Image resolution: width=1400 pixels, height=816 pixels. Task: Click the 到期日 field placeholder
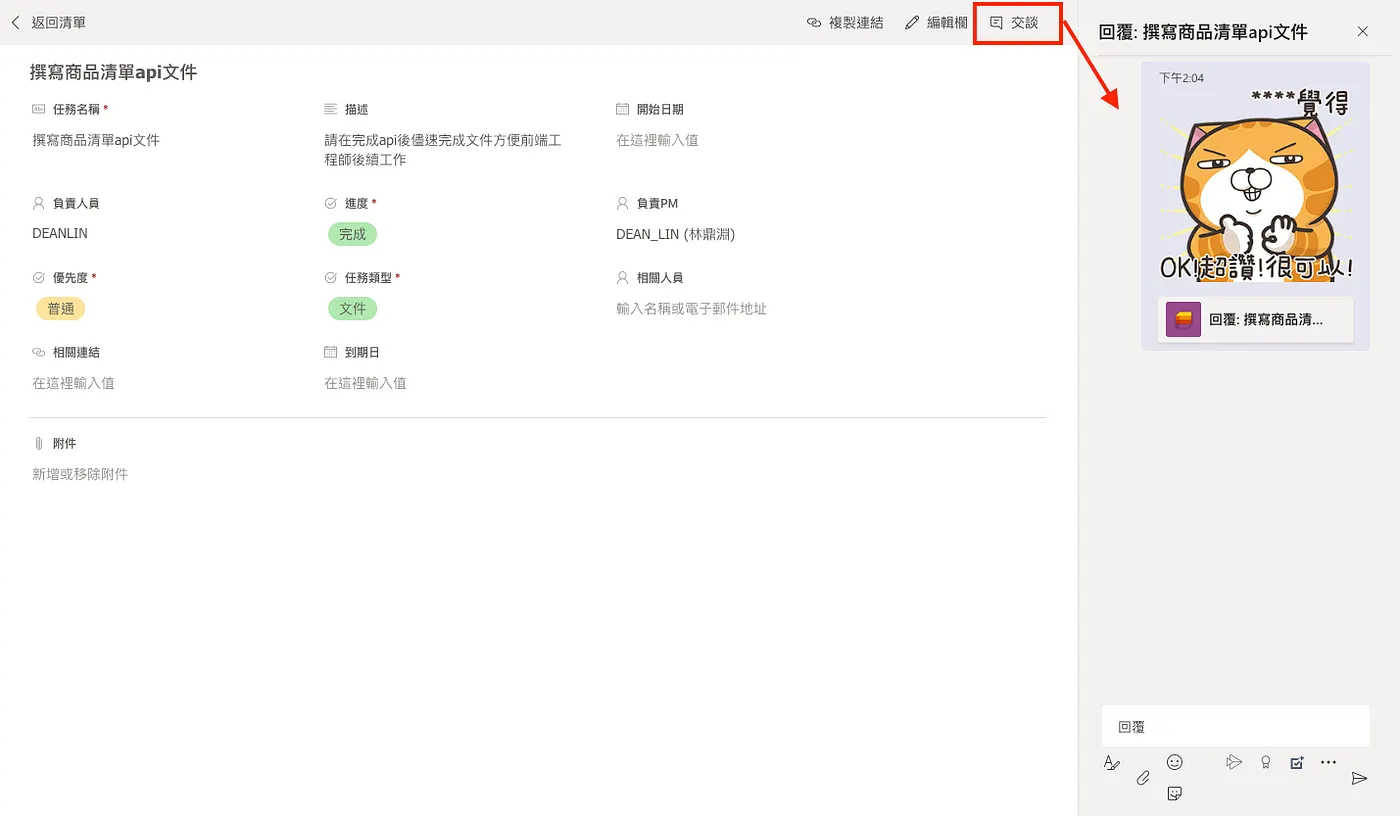365,383
